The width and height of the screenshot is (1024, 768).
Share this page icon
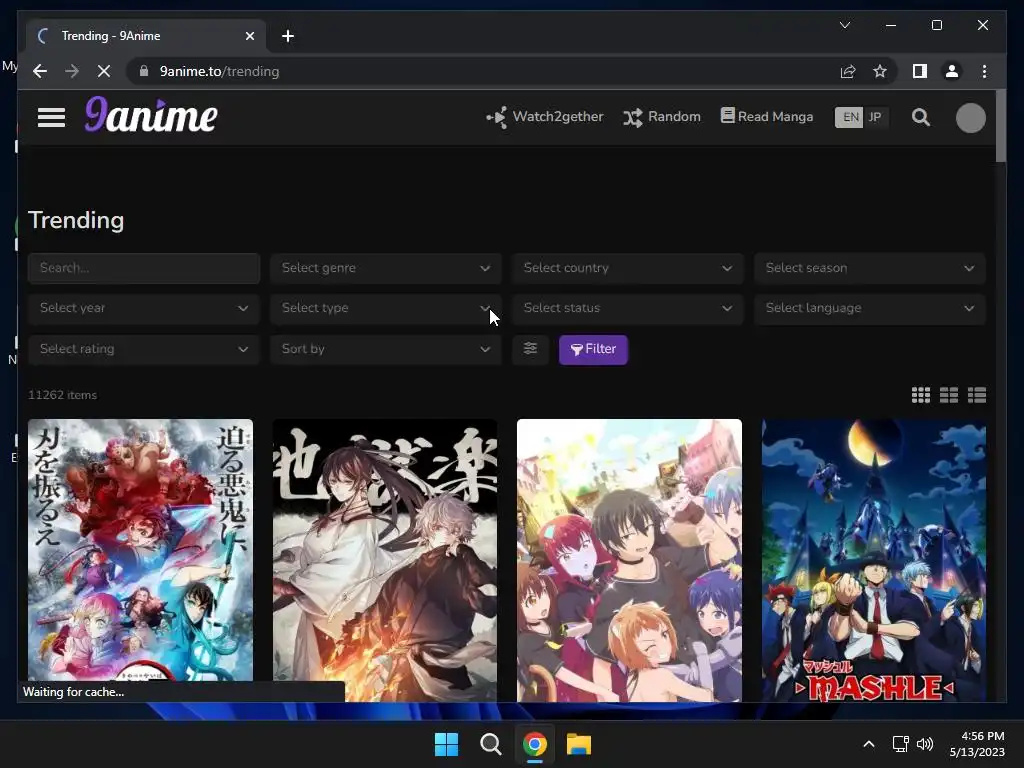[x=848, y=71]
